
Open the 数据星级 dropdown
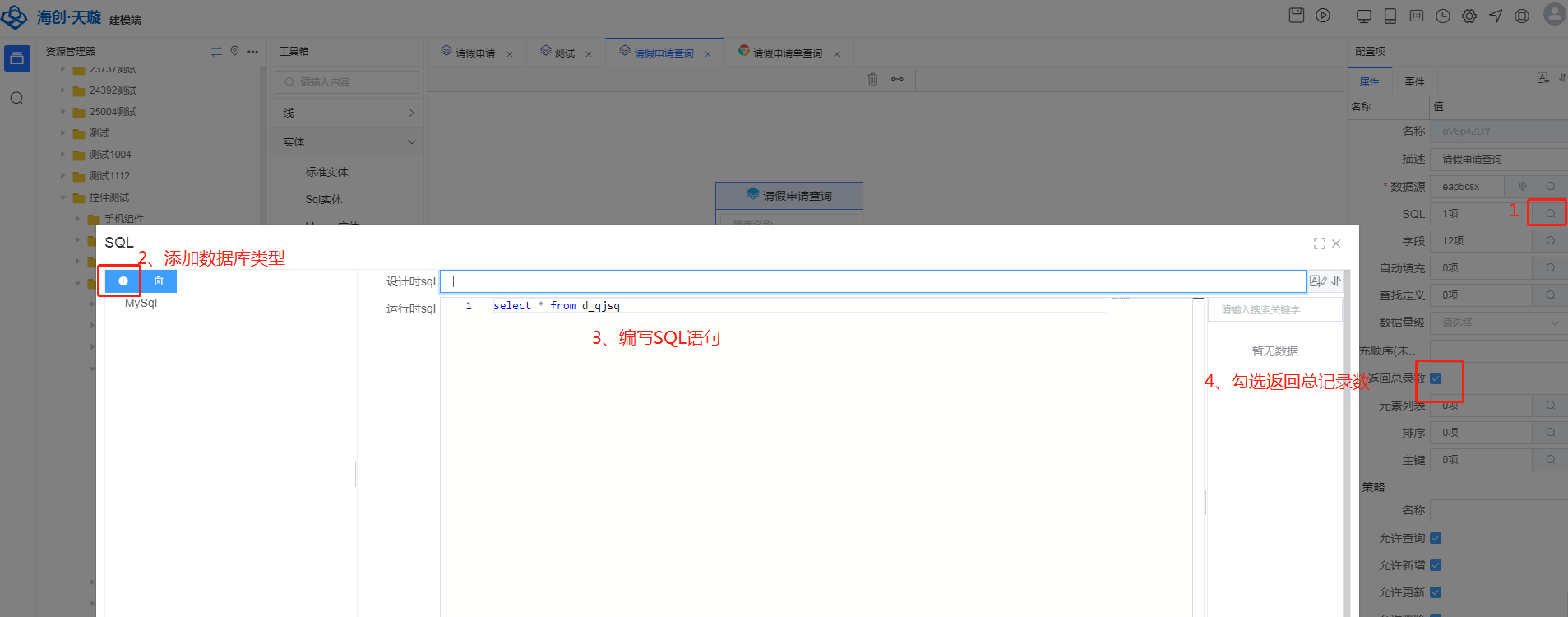(x=1498, y=323)
